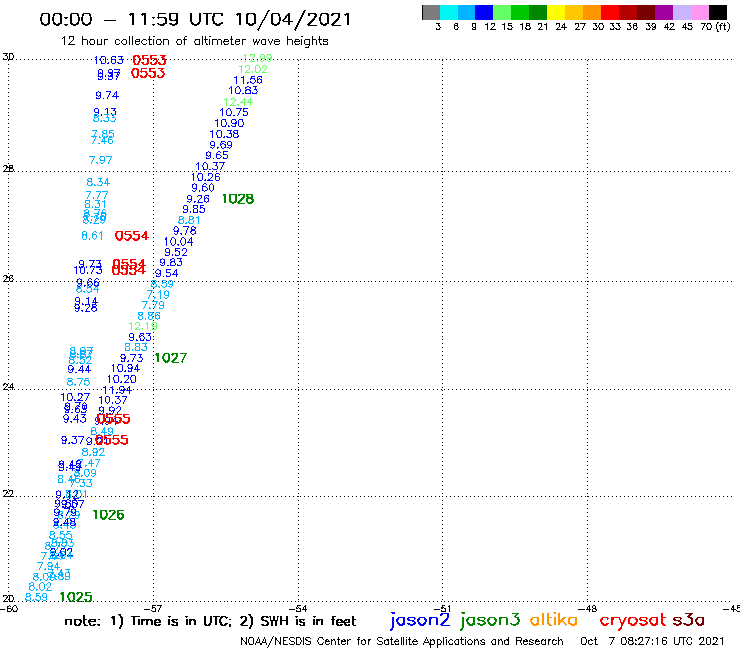Viewport: 740px width, 650px height.
Task: Click the yellow swatch in the color scale
Action: tap(556, 12)
